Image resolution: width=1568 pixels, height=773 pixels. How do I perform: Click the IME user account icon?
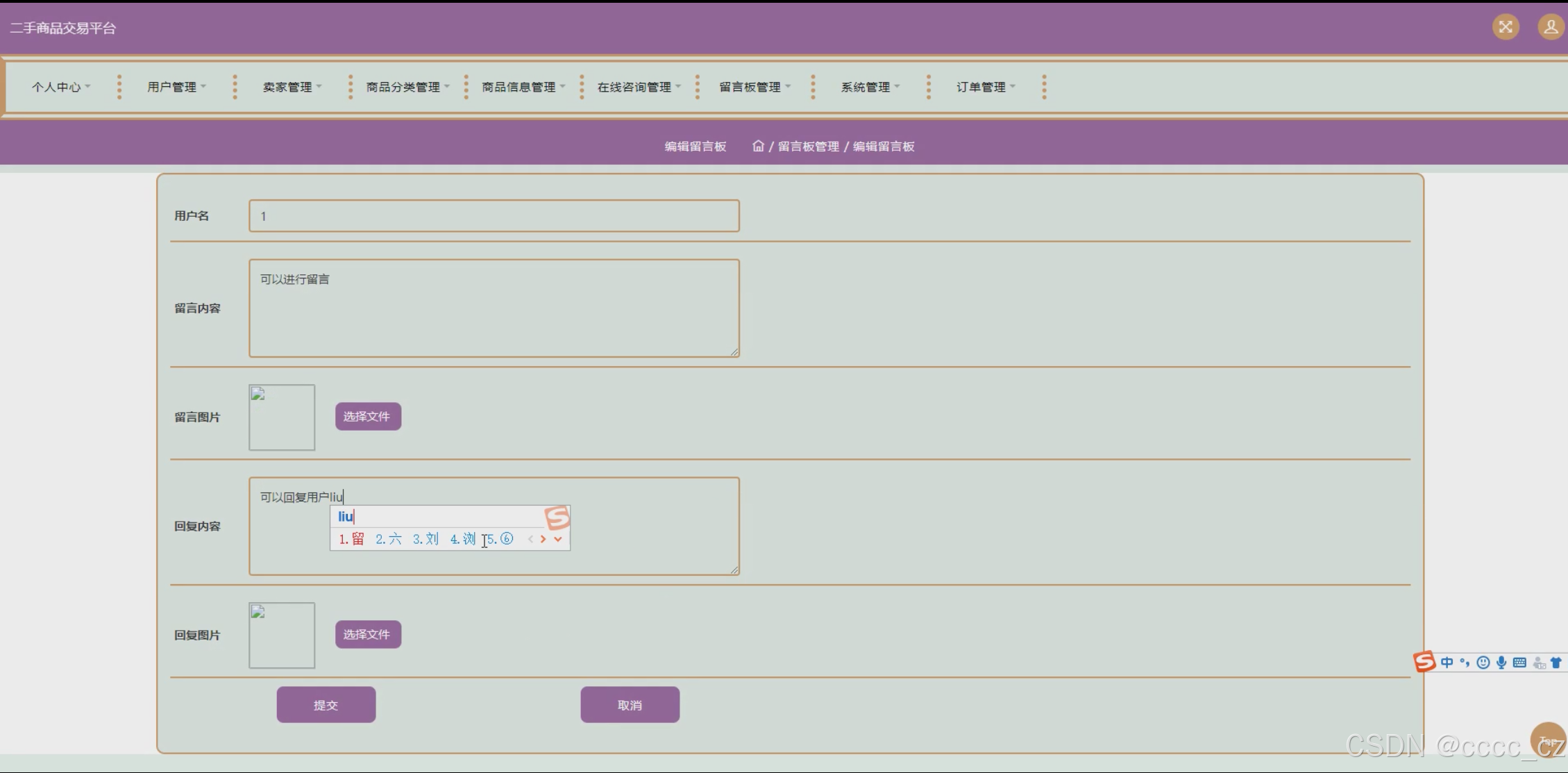[x=1539, y=663]
